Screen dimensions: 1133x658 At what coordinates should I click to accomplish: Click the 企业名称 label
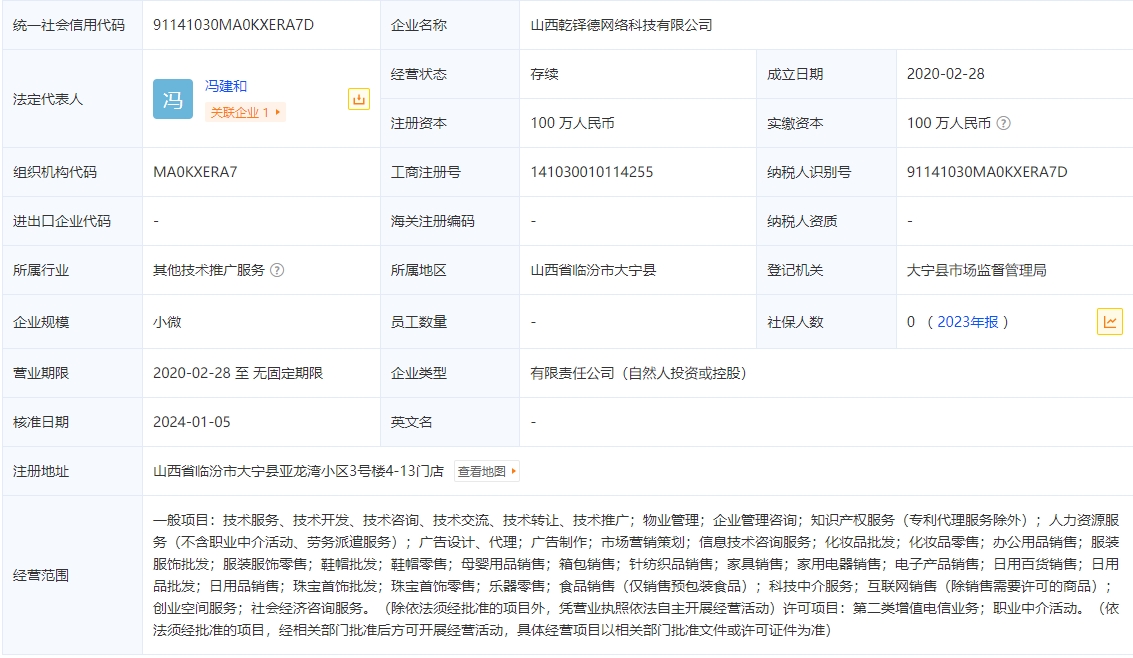418,25
